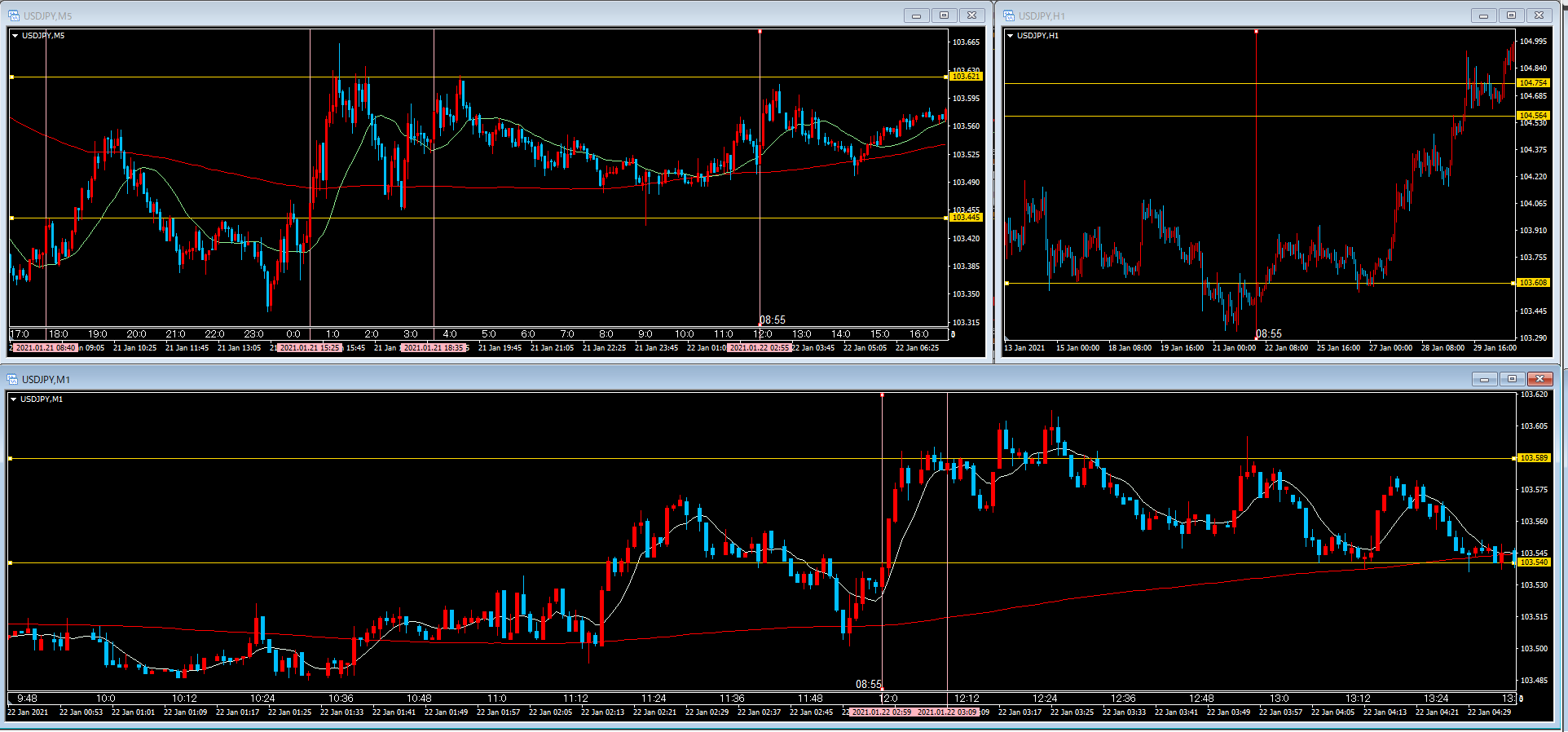Maximize the USDJPY,H1 chart window
Screen dimensions: 1568x732
pos(1511,15)
